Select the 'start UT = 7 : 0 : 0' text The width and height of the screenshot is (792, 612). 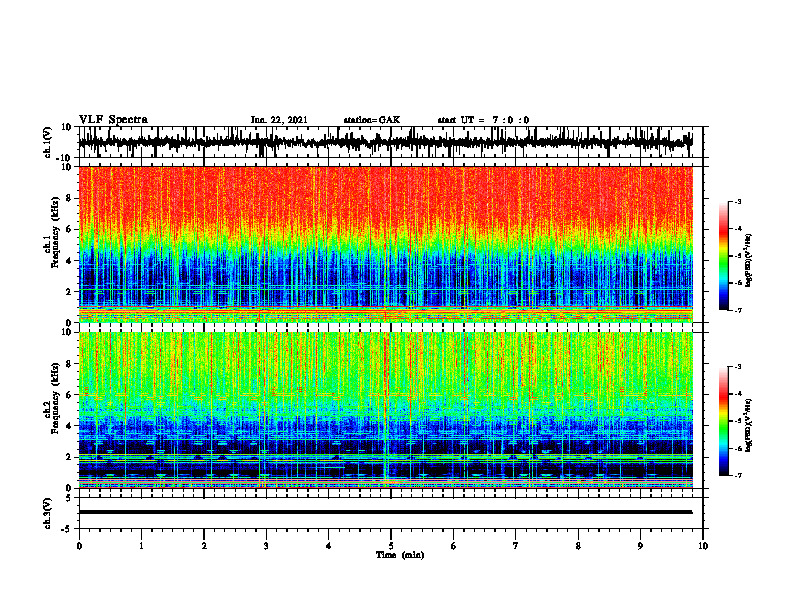pyautogui.click(x=483, y=120)
